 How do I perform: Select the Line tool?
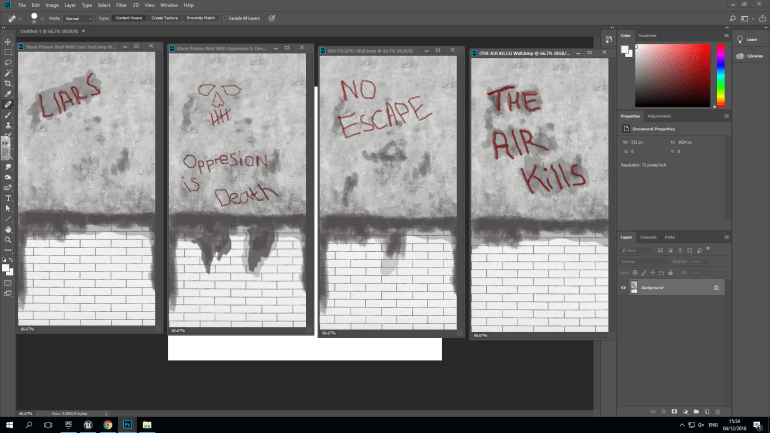click(8, 219)
